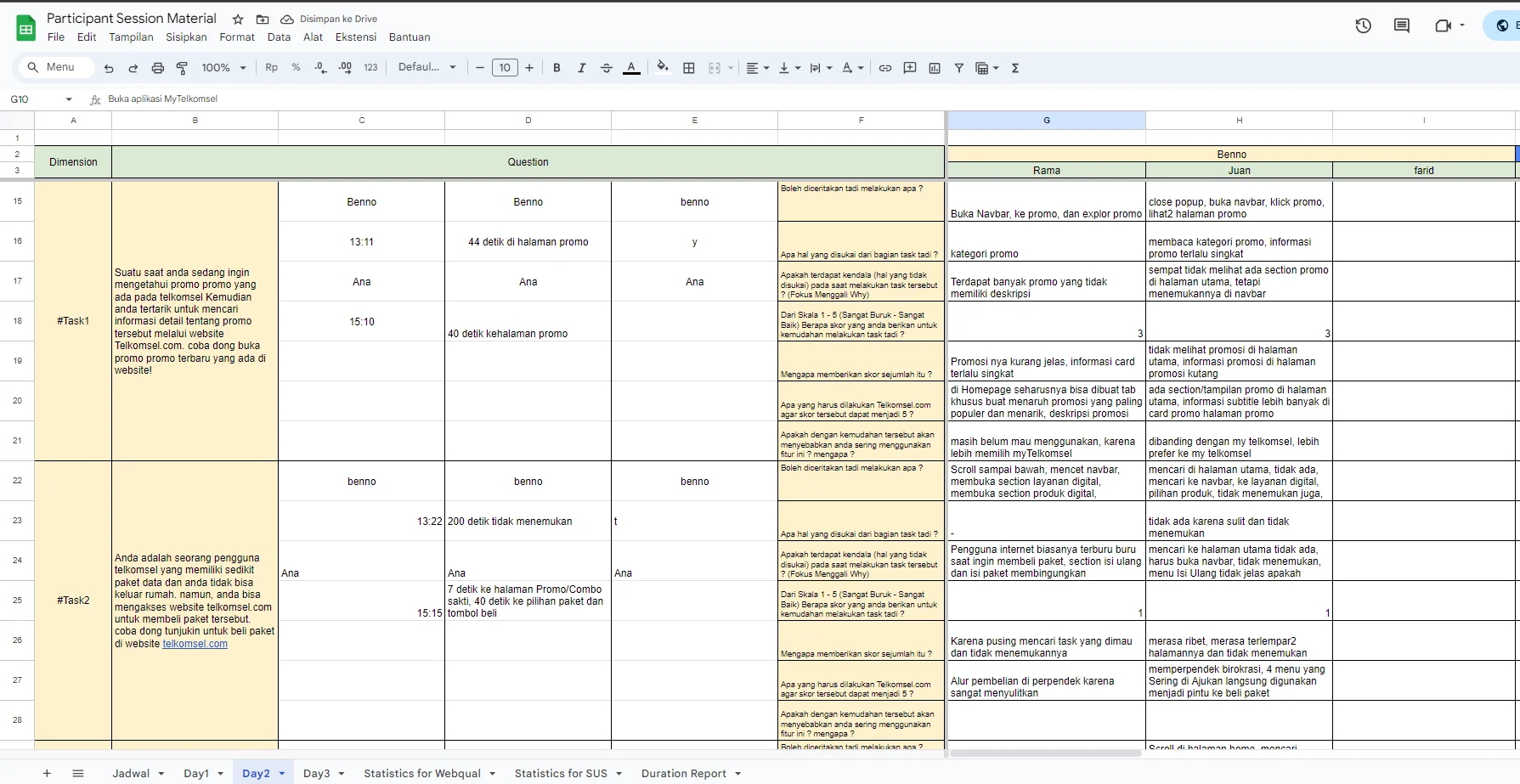The width and height of the screenshot is (1520, 784).
Task: Open filter views dropdown
Action: pos(986,68)
